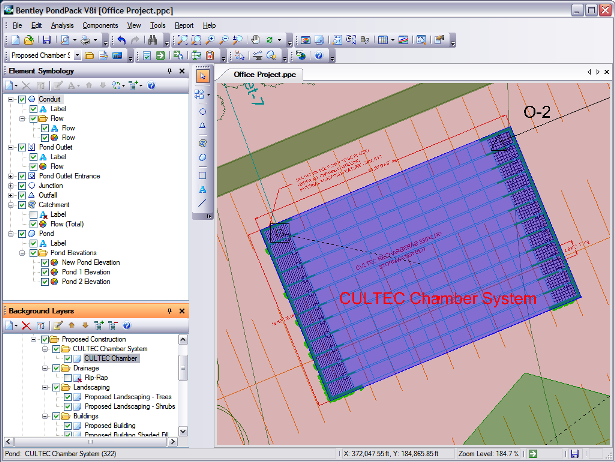Click the New file toolbar icon
615x462 pixels.
tap(15, 40)
